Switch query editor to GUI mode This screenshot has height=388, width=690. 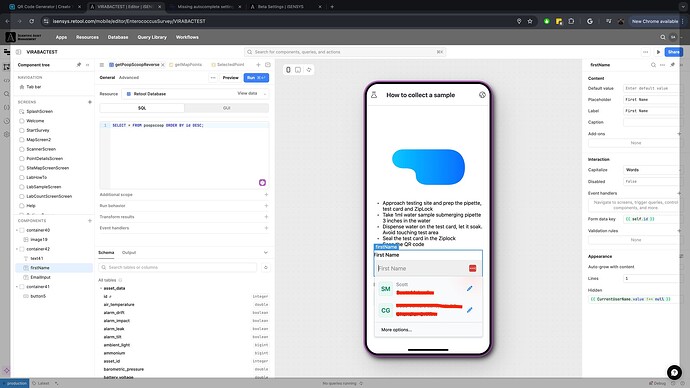coord(227,108)
